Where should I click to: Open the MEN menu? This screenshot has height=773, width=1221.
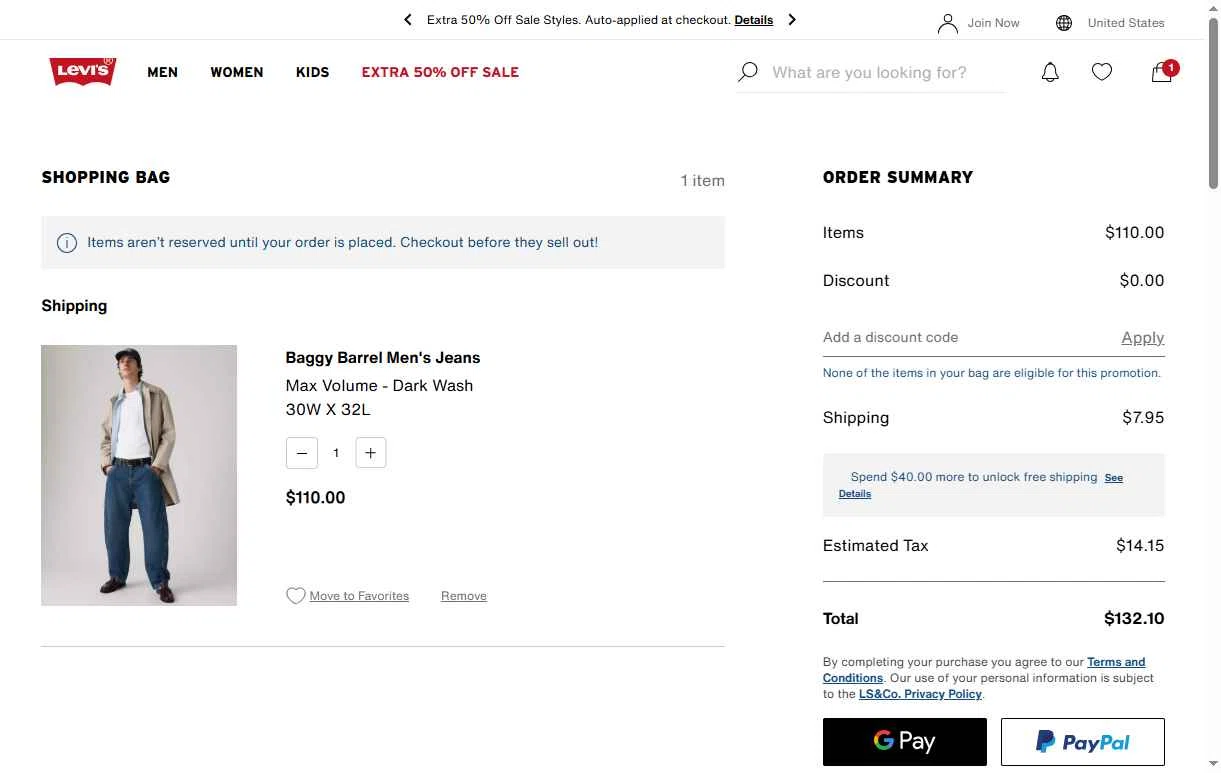click(x=162, y=72)
